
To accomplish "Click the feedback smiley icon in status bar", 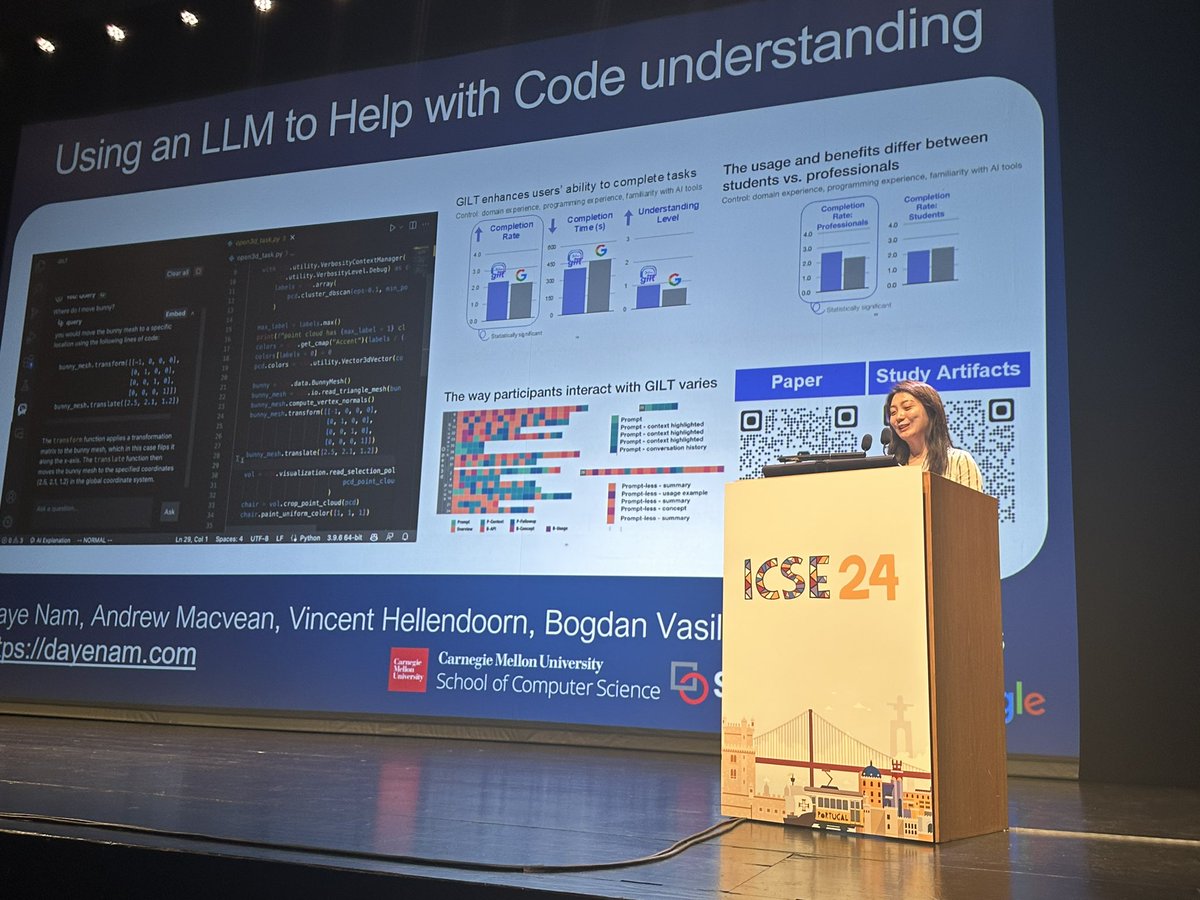I will [x=373, y=537].
